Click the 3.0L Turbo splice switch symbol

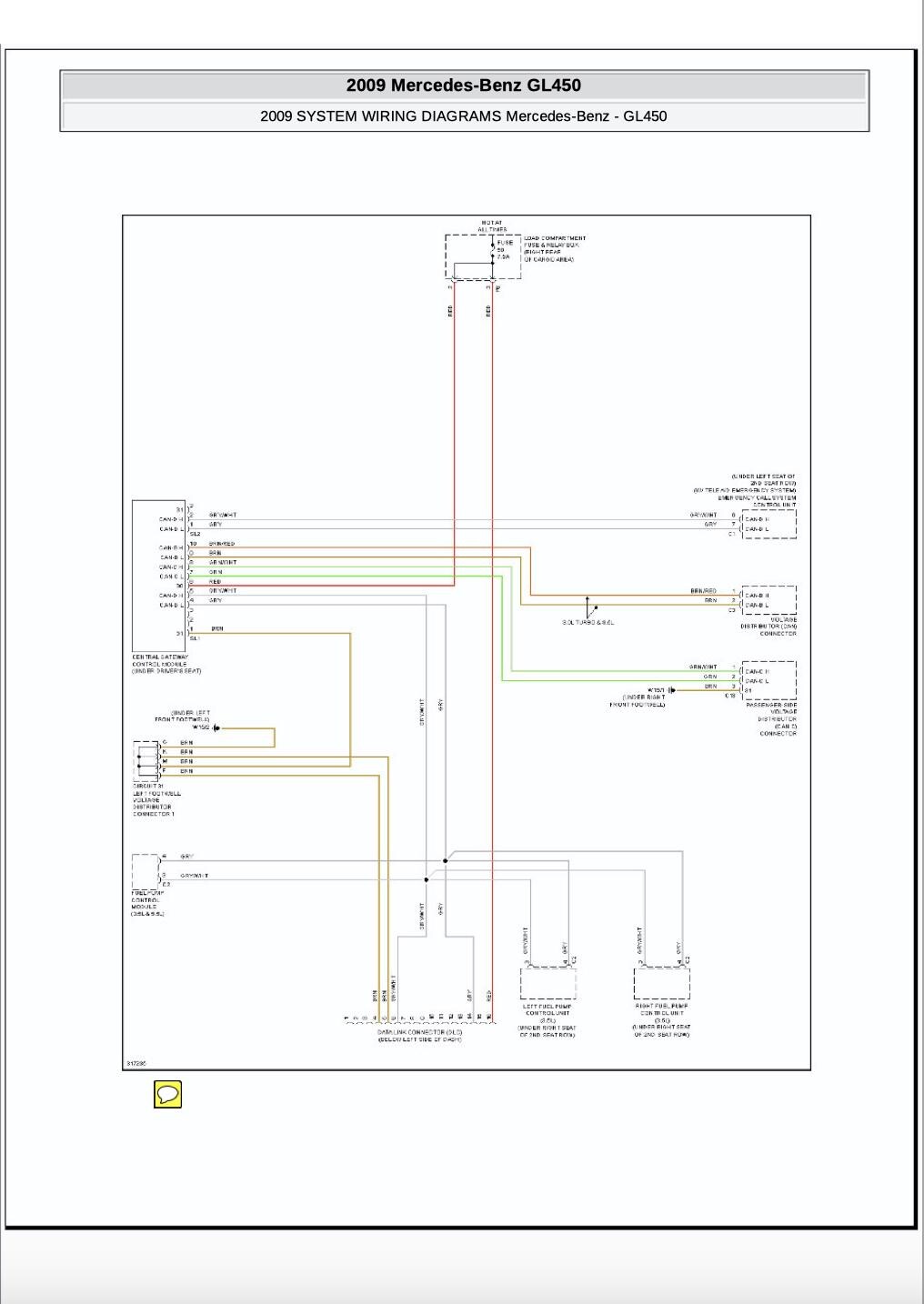[x=589, y=607]
